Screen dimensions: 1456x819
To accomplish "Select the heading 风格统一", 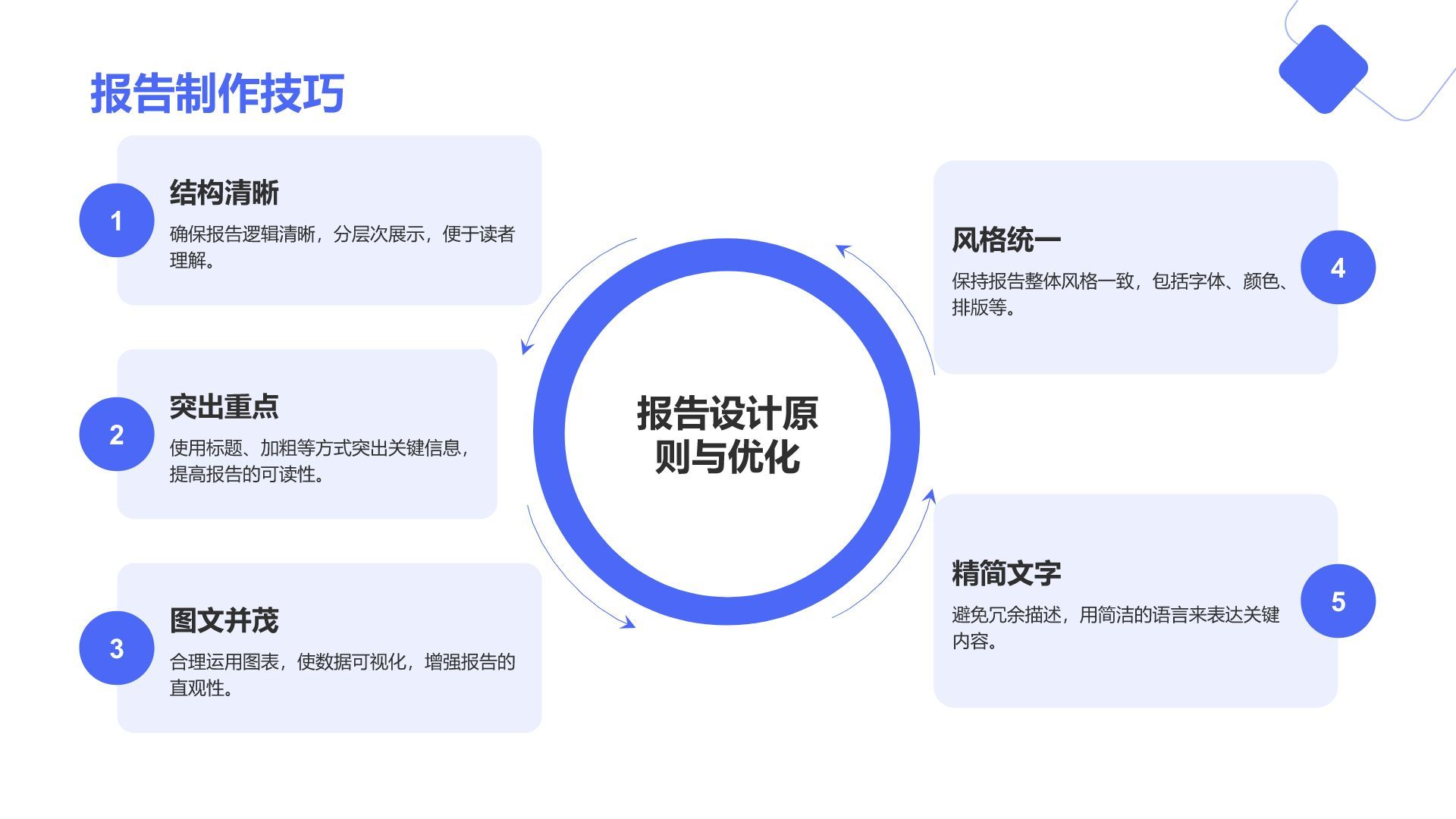I will 1006,240.
